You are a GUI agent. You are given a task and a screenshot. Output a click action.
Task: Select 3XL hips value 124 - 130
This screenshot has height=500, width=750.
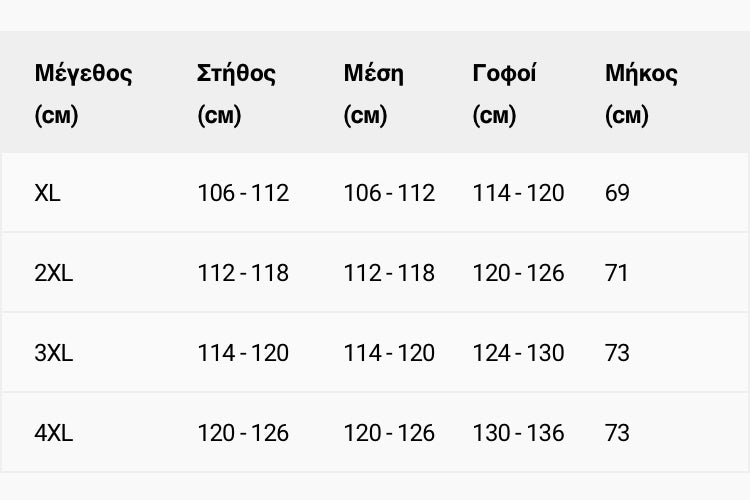point(518,353)
